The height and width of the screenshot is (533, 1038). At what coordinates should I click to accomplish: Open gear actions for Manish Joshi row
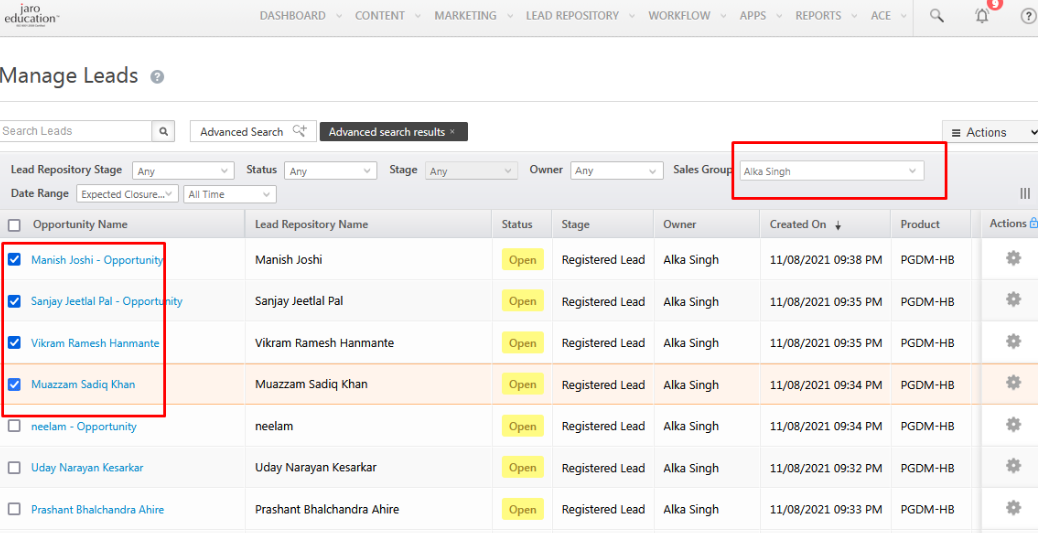tap(1013, 259)
